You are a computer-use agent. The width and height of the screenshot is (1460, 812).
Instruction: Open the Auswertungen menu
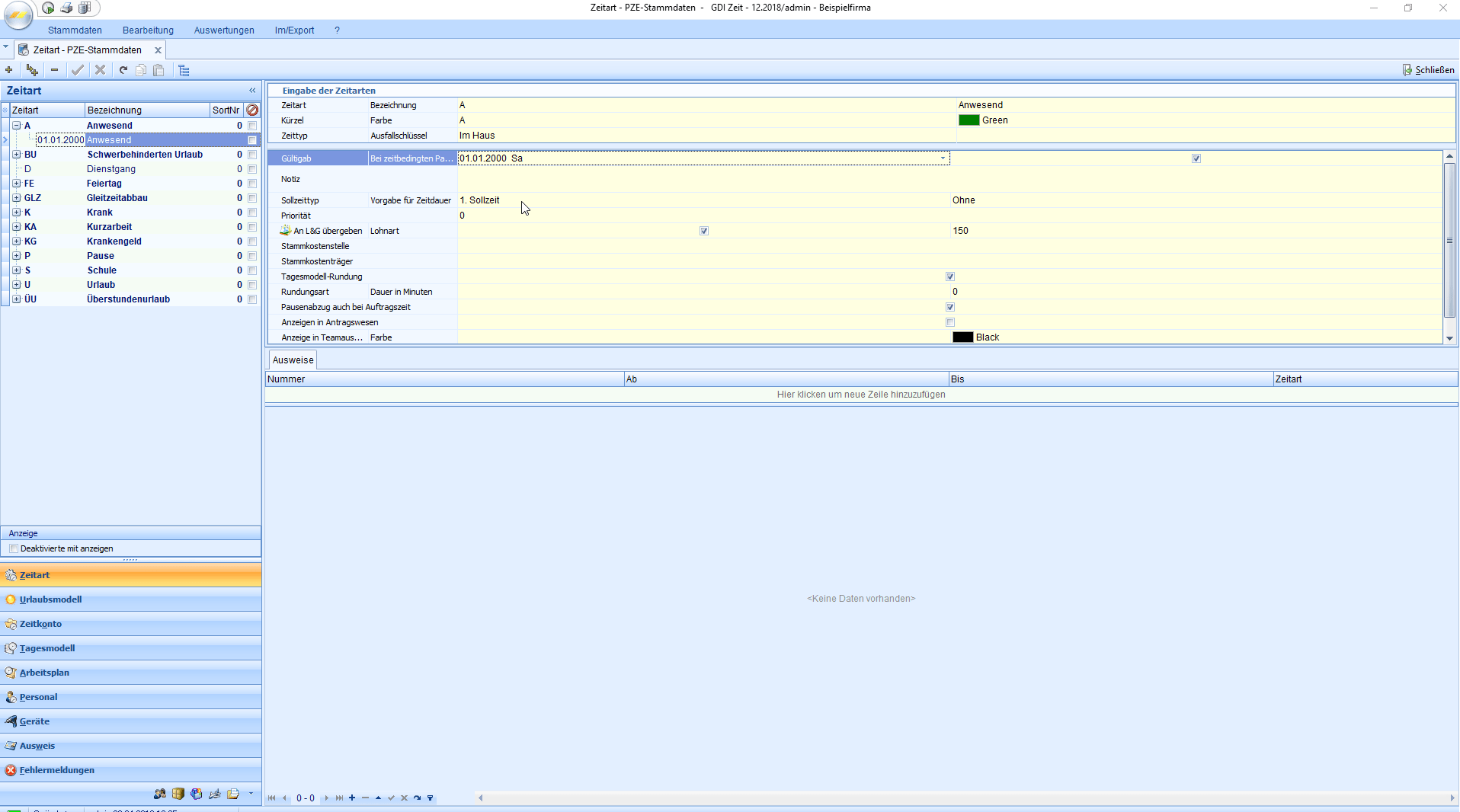tap(224, 30)
